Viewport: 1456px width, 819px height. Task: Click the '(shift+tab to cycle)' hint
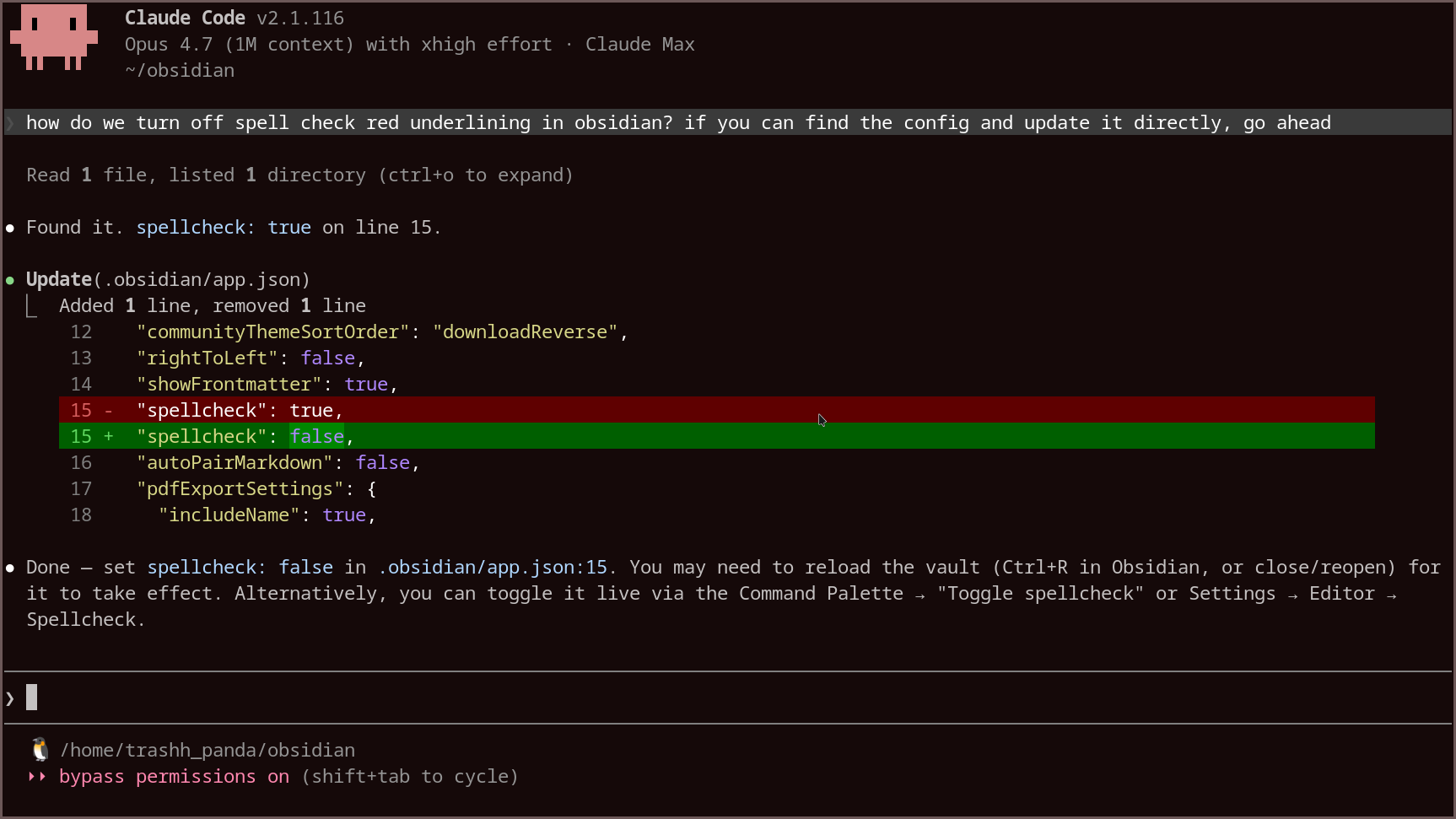[410, 776]
